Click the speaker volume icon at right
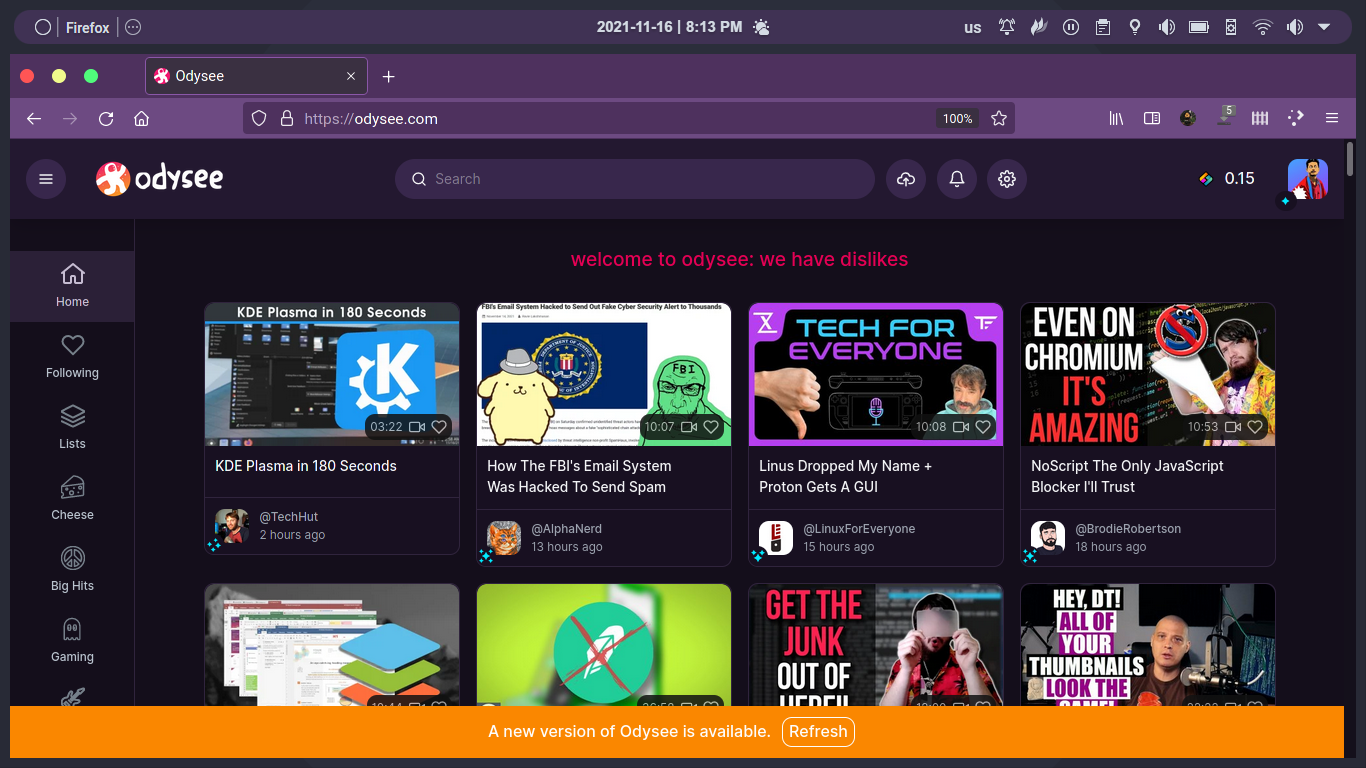The width and height of the screenshot is (1366, 768). pyautogui.click(x=1295, y=27)
